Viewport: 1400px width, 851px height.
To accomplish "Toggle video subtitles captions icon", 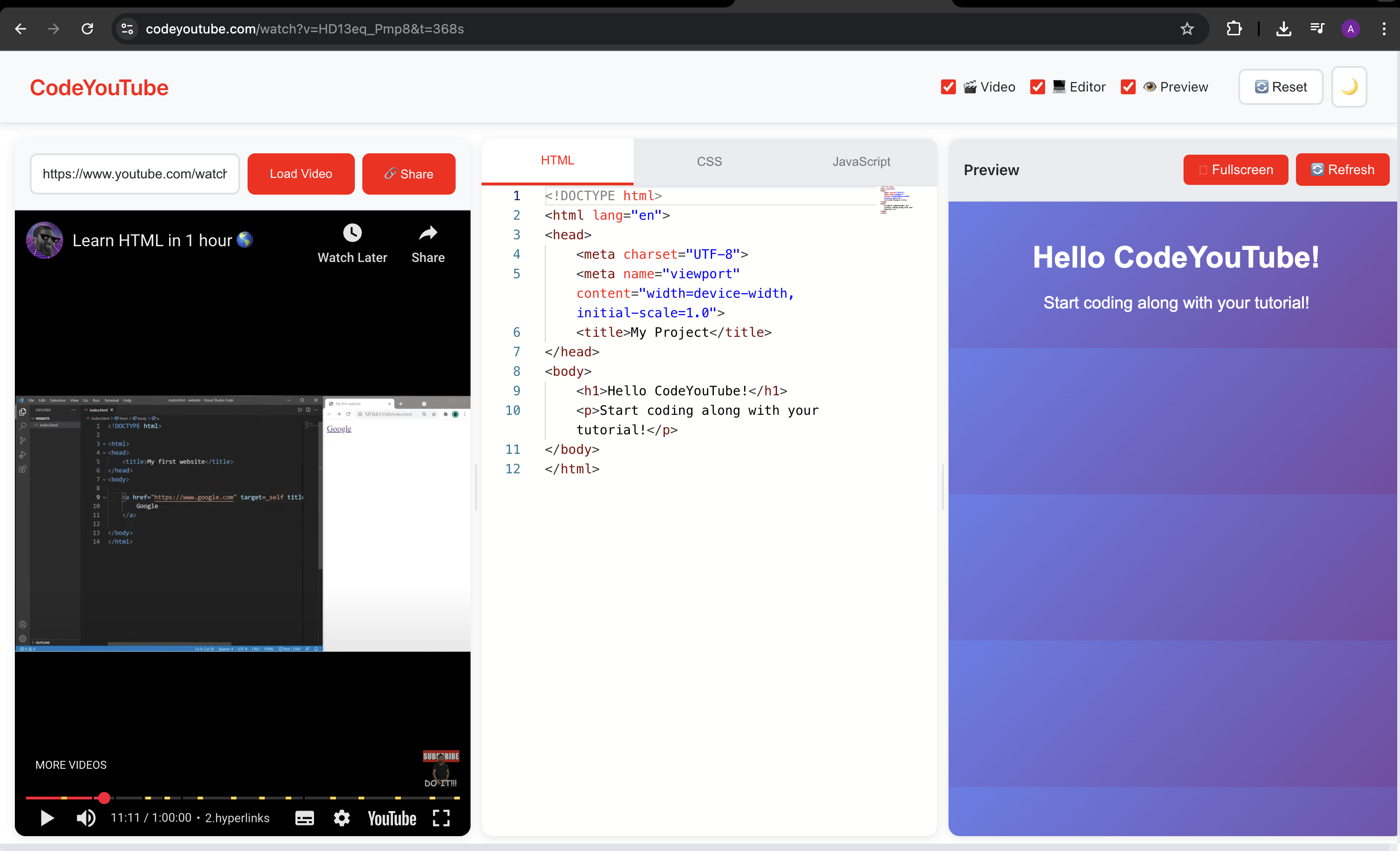I will 305,818.
